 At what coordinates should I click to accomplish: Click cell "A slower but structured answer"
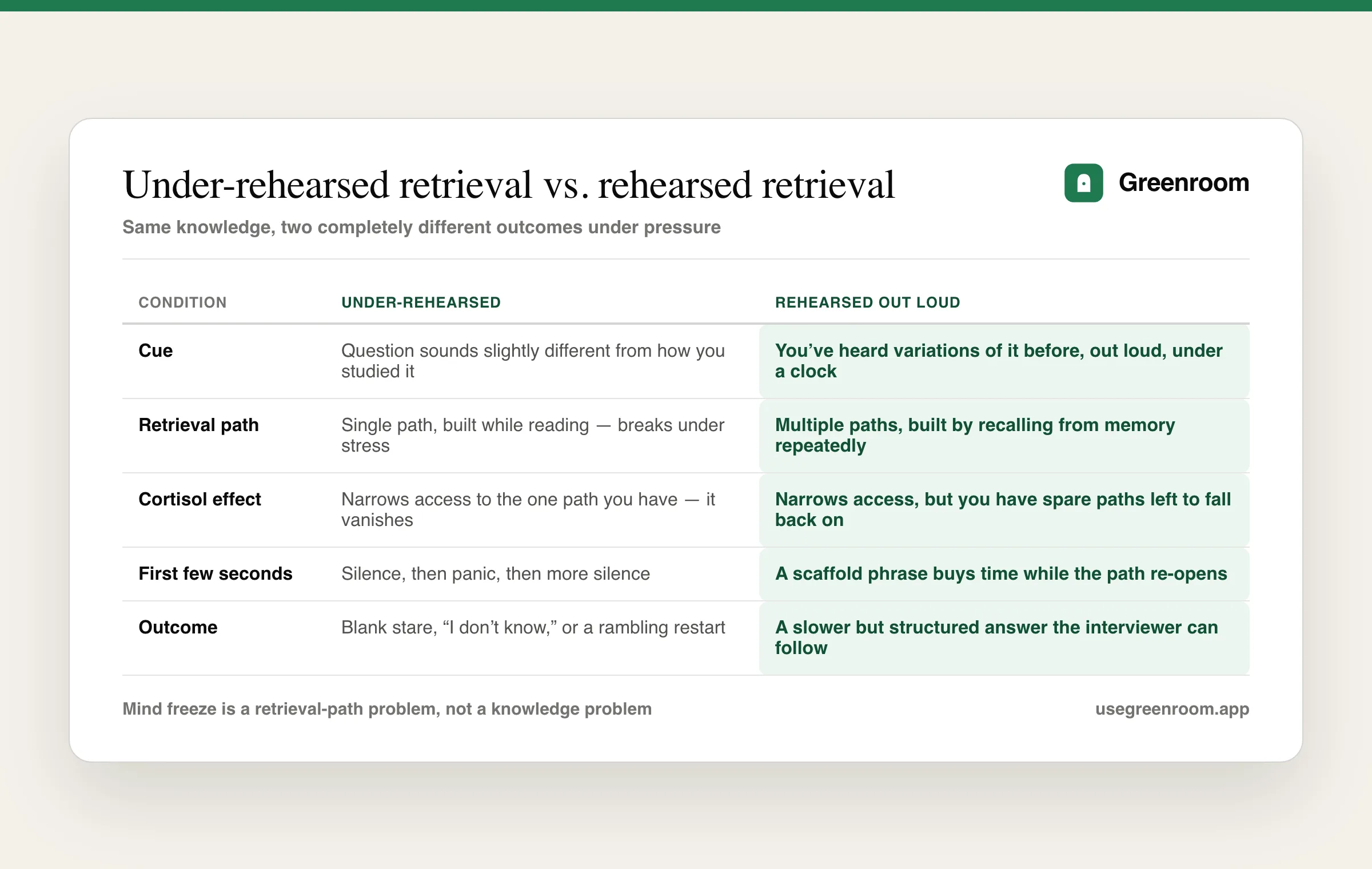(x=1004, y=638)
